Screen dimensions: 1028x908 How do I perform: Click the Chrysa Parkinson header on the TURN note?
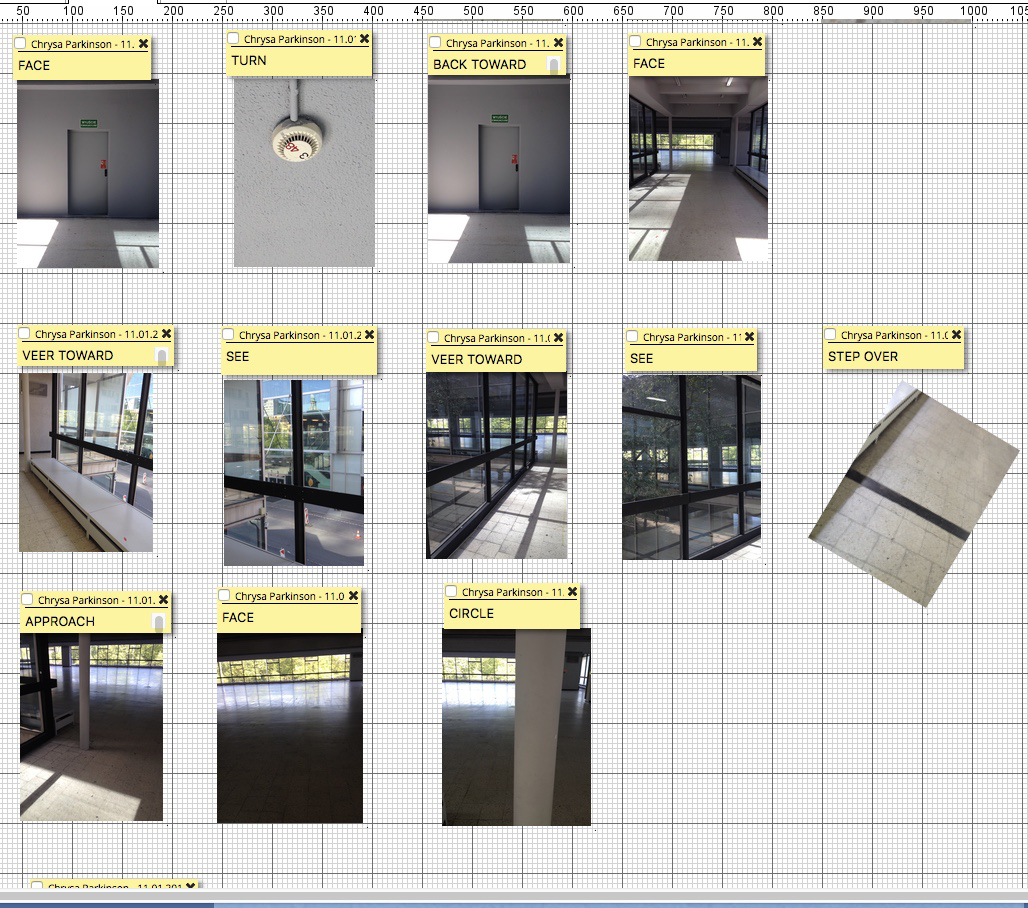pos(298,39)
